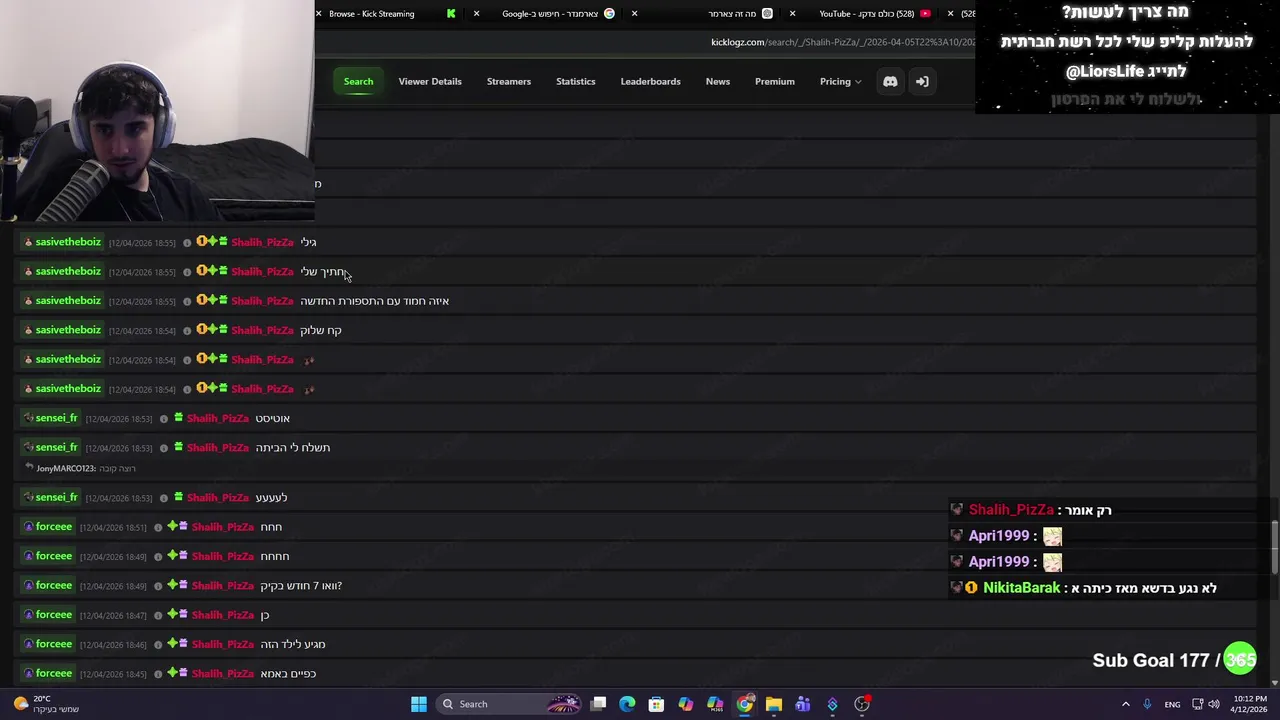Viewport: 1280px width, 720px height.
Task: Open File Explorer from the taskbar
Action: coord(774,704)
